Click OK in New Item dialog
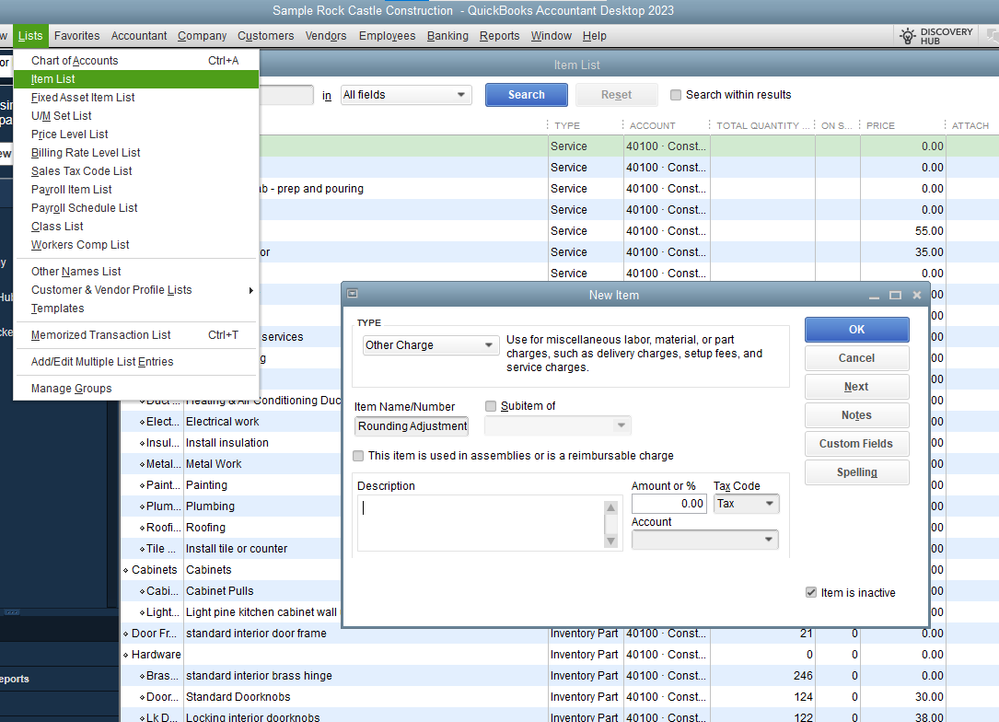Viewport: 999px width, 722px height. pyautogui.click(x=856, y=329)
